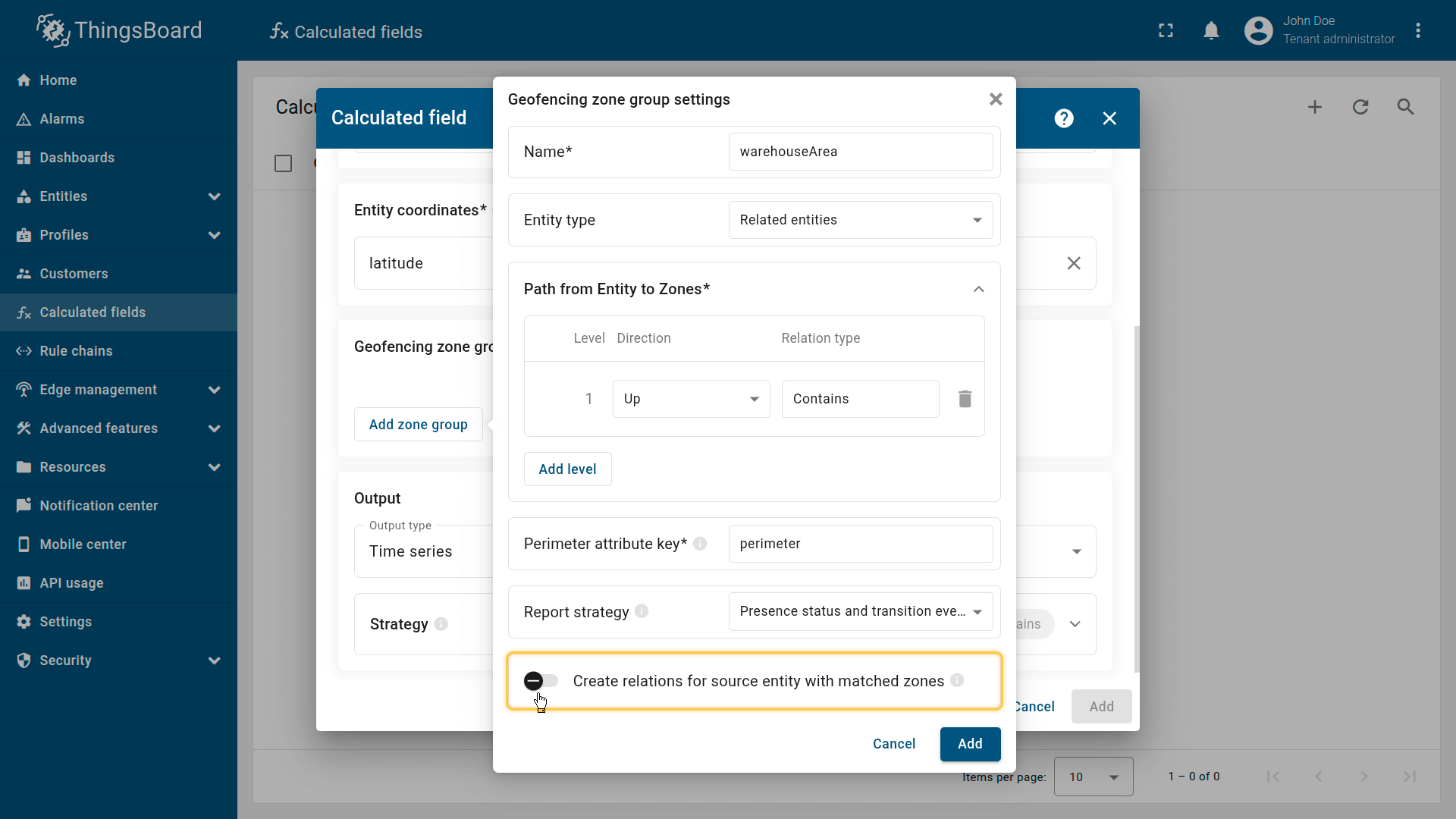Delete level 1 relation row
The height and width of the screenshot is (819, 1456).
click(x=965, y=399)
